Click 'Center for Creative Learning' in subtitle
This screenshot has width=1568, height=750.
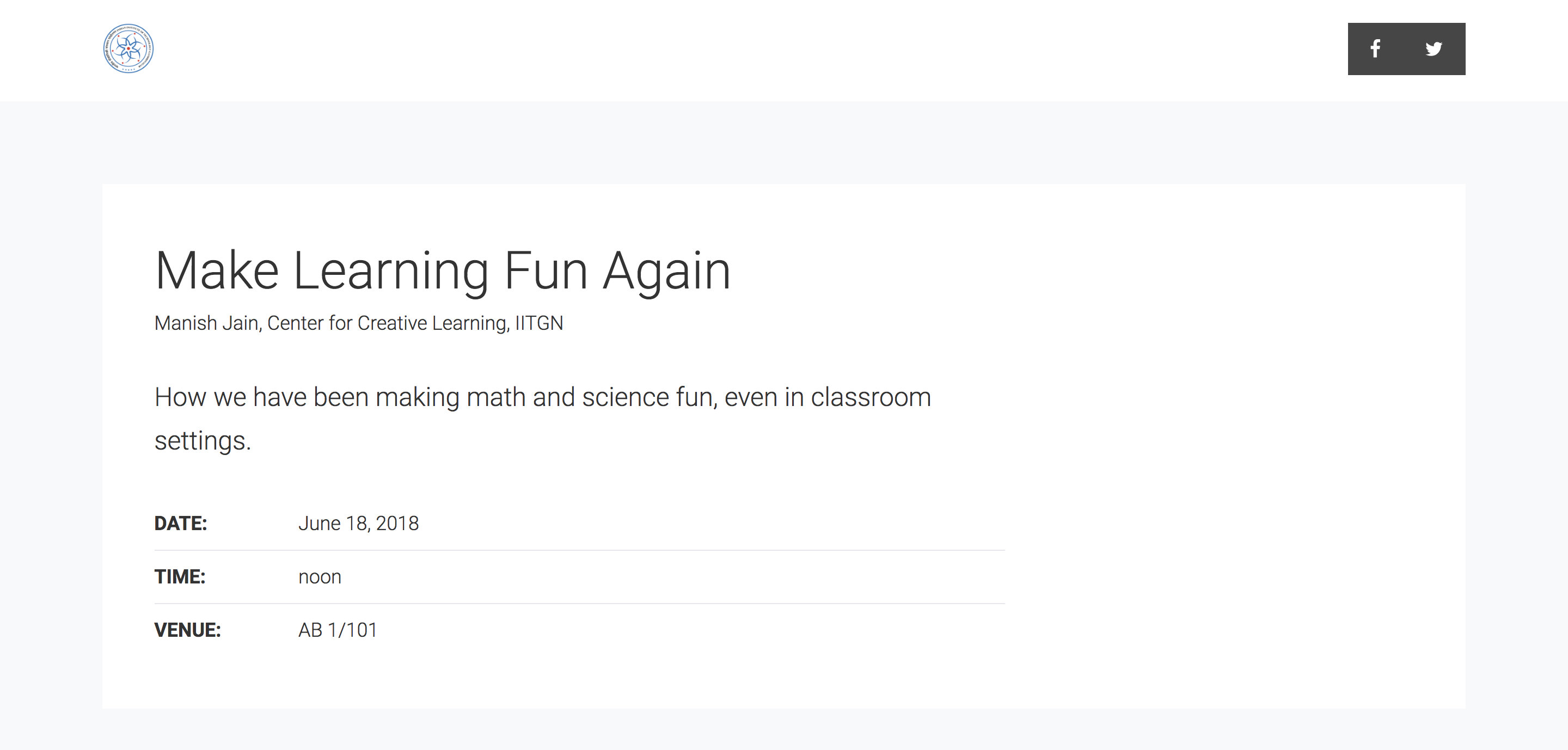(388, 323)
